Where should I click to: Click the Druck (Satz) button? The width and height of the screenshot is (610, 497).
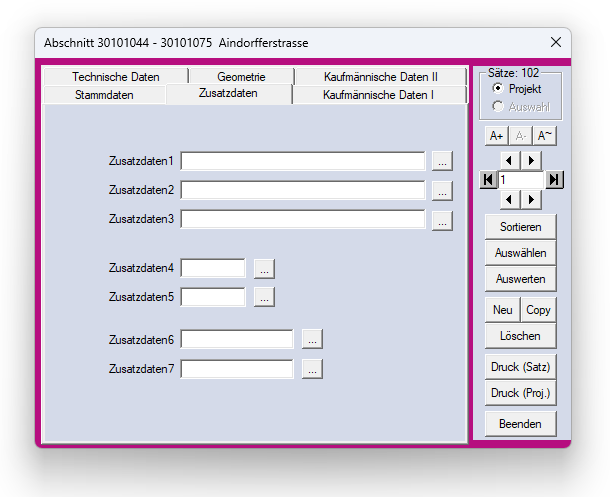point(520,366)
